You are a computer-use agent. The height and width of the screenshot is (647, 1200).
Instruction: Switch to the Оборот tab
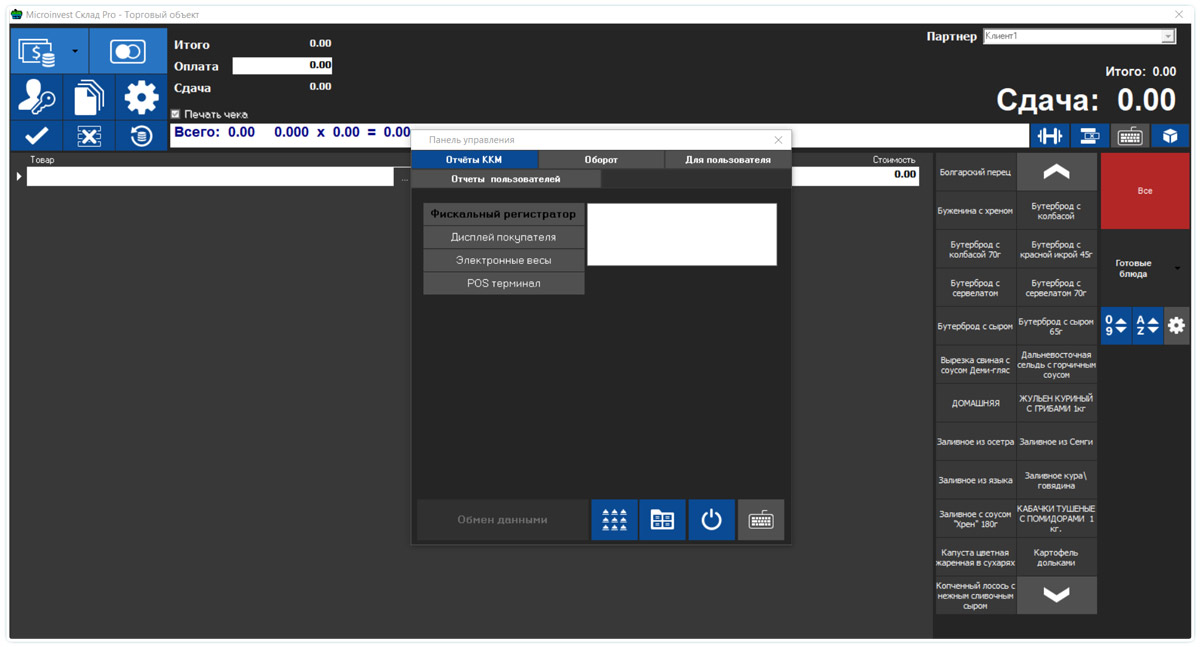601,160
